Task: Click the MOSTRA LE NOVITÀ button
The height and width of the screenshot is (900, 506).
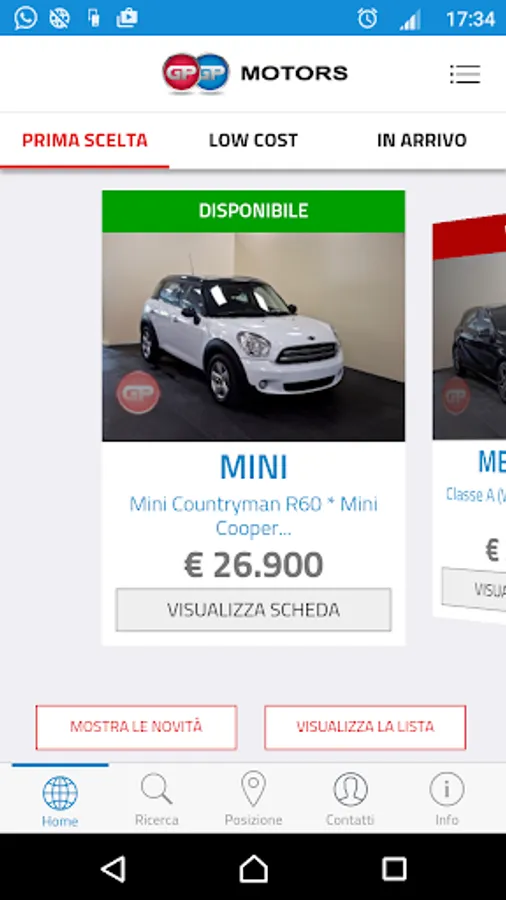Action: (137, 727)
